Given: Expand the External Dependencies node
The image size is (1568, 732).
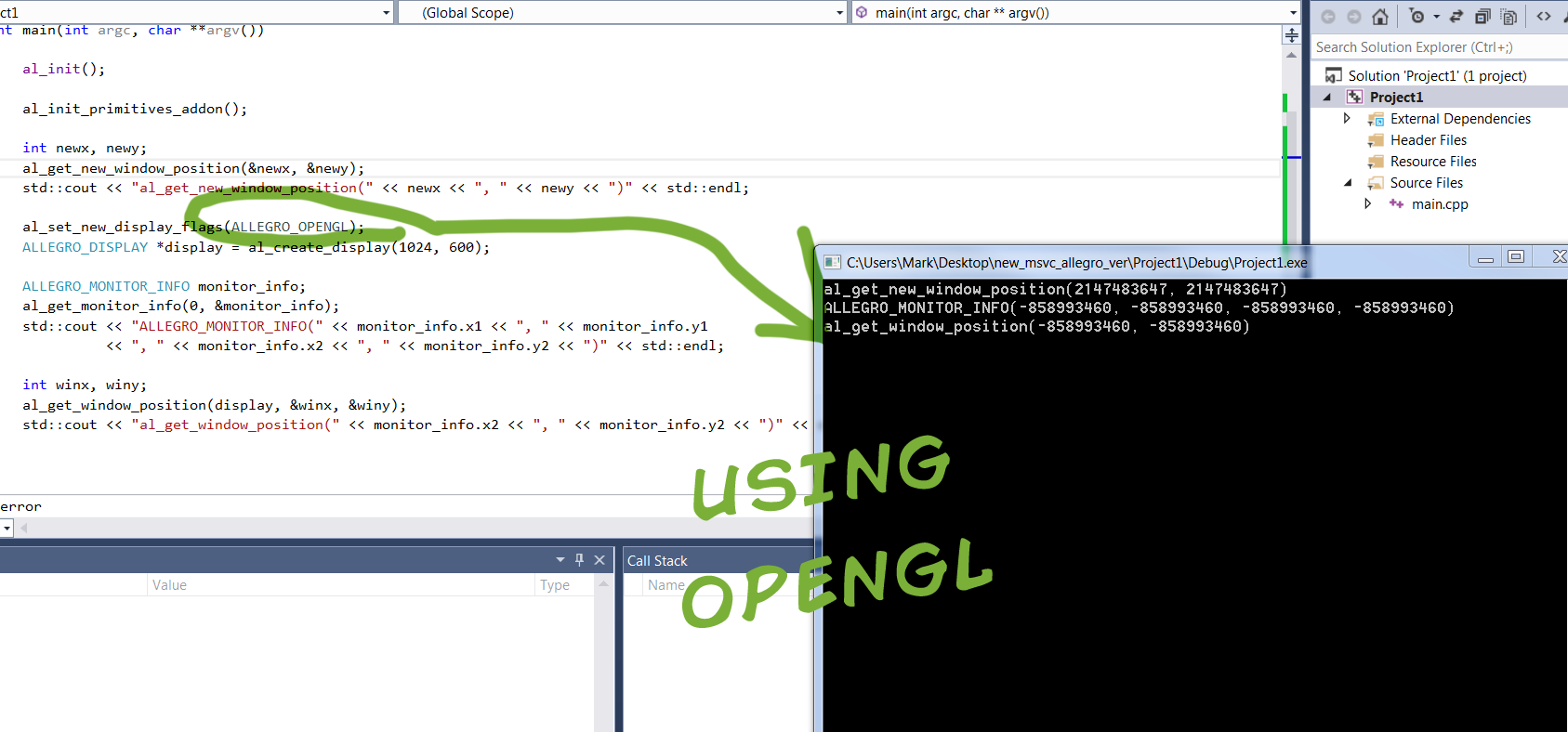Looking at the screenshot, I should 1347,119.
